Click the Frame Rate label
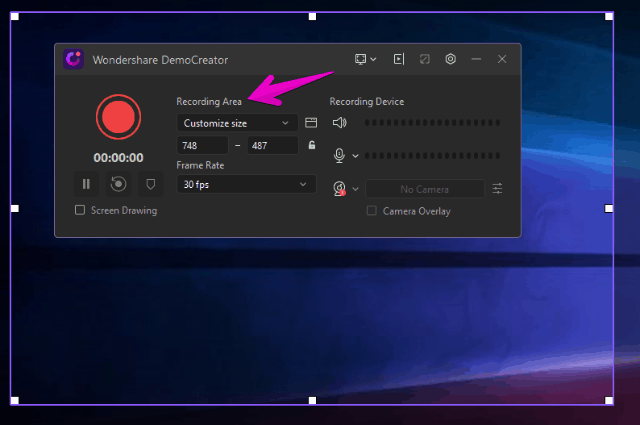Screen dimensions: 640x425 [200, 165]
